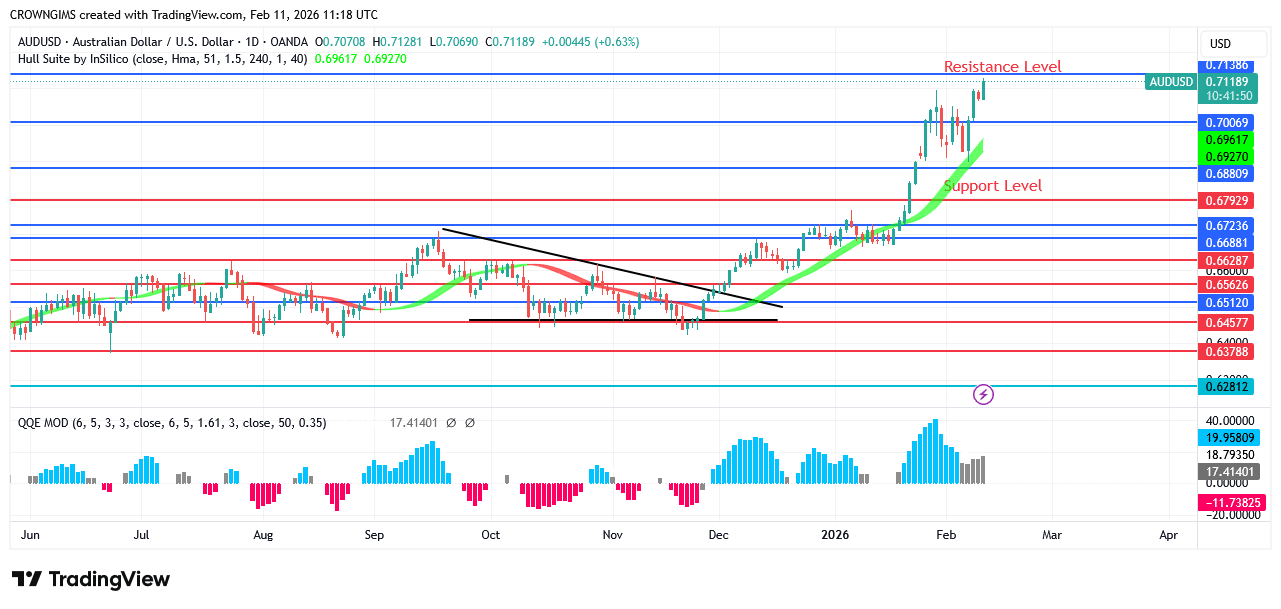This screenshot has width=1281, height=609.
Task: Click the 0.67236 price level label
Action: [x=1226, y=226]
